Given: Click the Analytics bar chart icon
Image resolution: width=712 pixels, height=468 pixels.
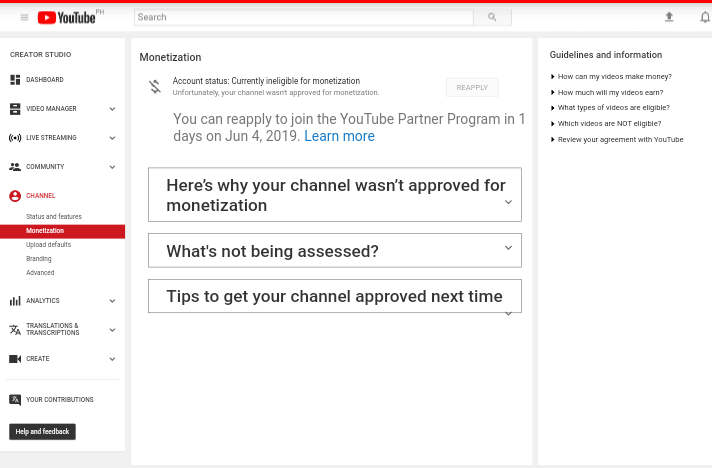Looking at the screenshot, I should [x=15, y=301].
